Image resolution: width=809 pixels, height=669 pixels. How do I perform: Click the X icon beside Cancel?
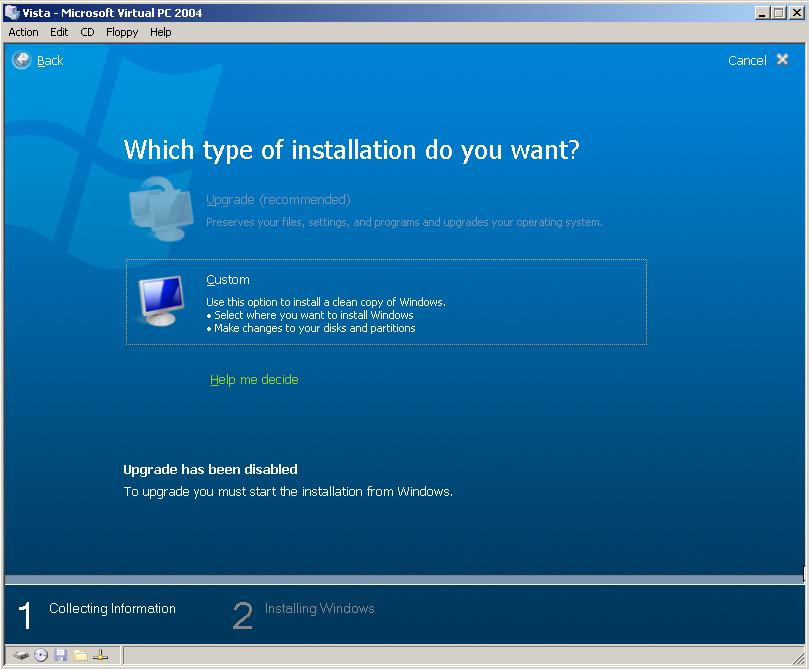[x=782, y=60]
